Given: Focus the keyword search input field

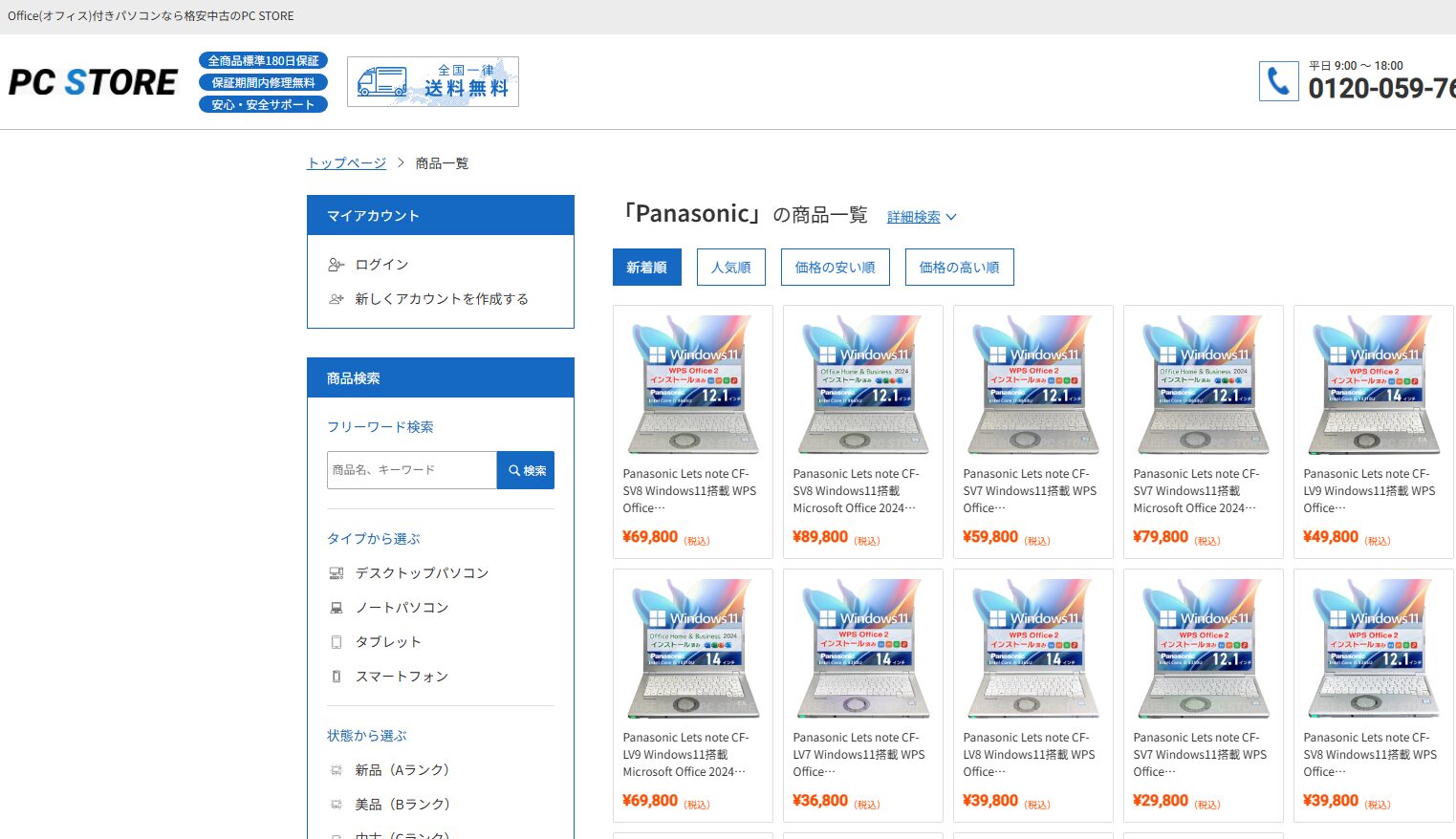Looking at the screenshot, I should (412, 470).
